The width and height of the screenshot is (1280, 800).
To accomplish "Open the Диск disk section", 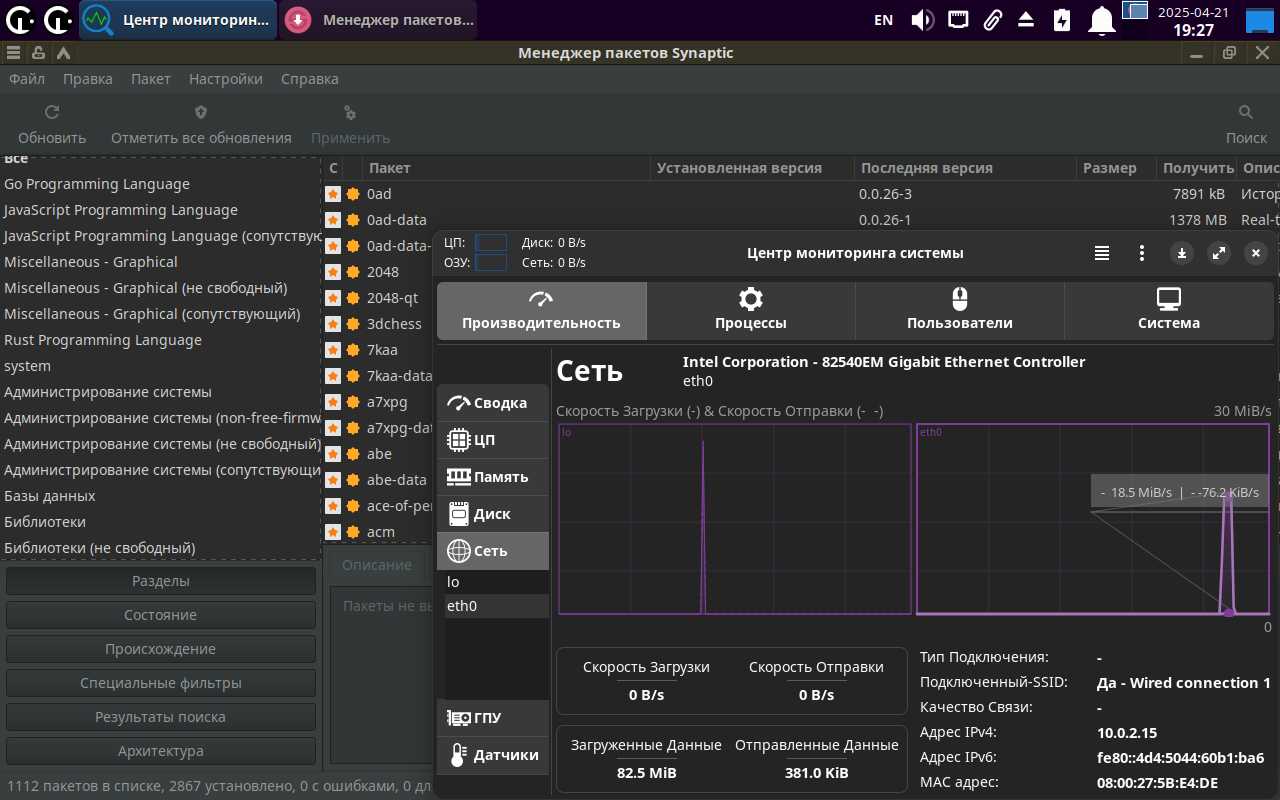I will pos(492,514).
